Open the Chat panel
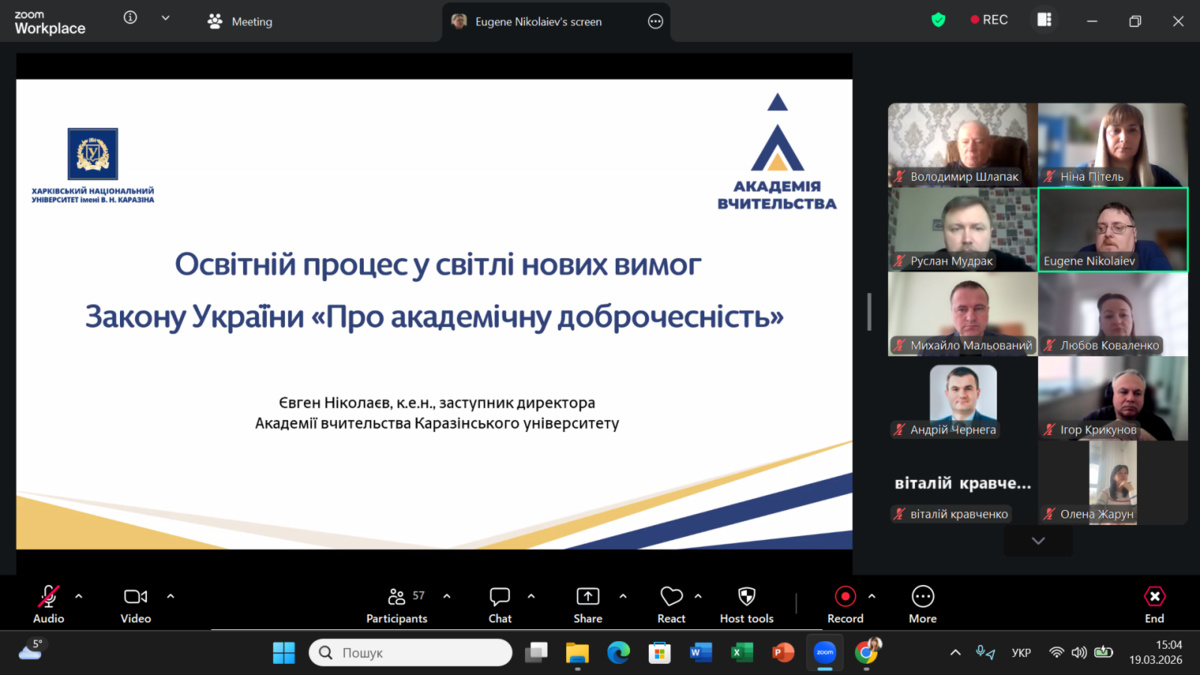The image size is (1200, 675). click(500, 604)
